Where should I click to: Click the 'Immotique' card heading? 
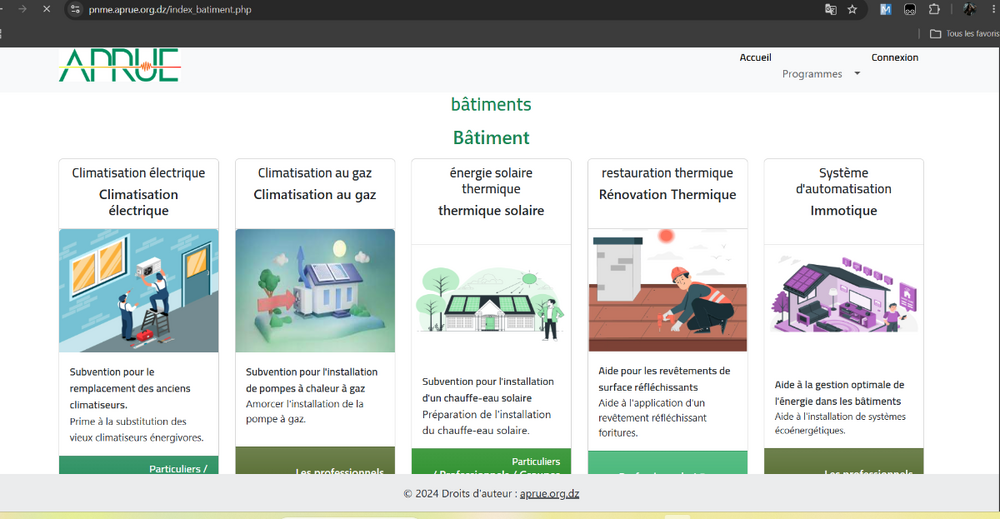[844, 210]
